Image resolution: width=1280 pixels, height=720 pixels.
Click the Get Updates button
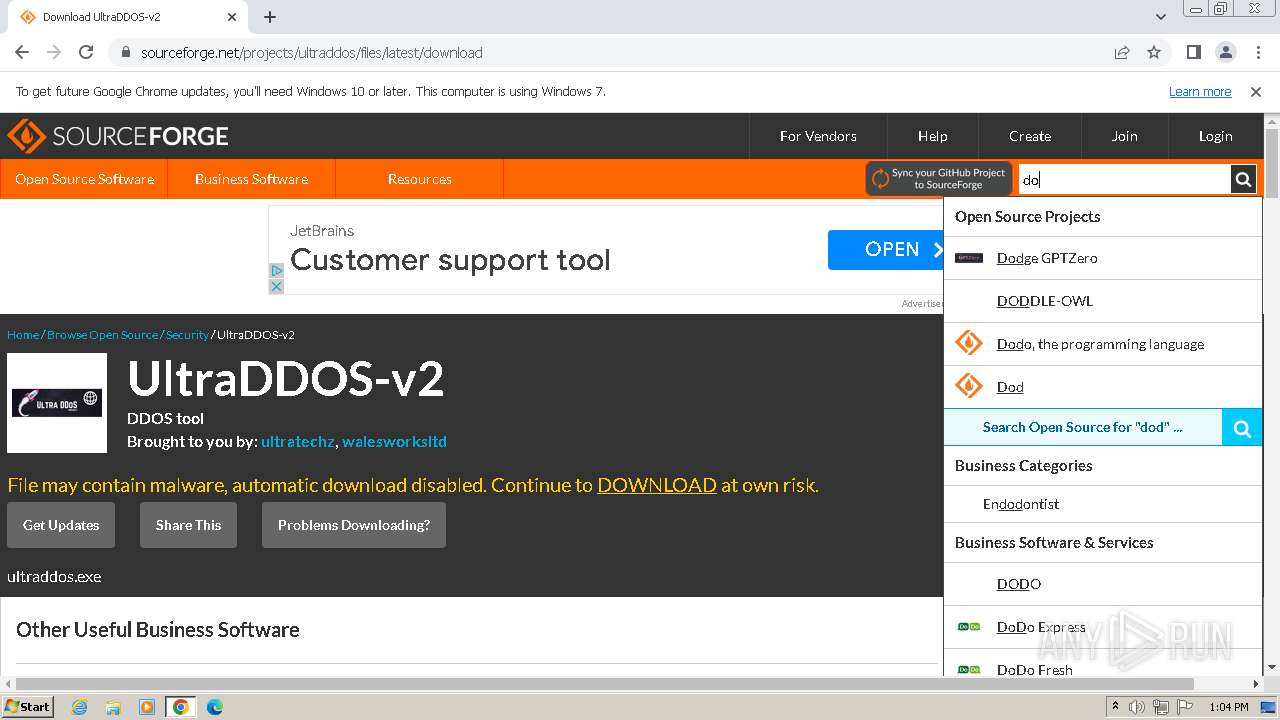61,525
